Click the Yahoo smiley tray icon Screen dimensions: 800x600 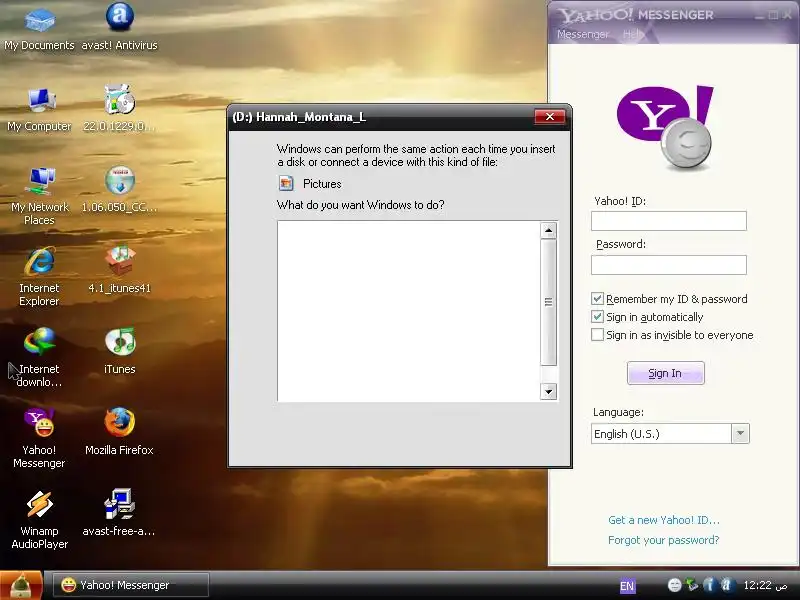674,585
